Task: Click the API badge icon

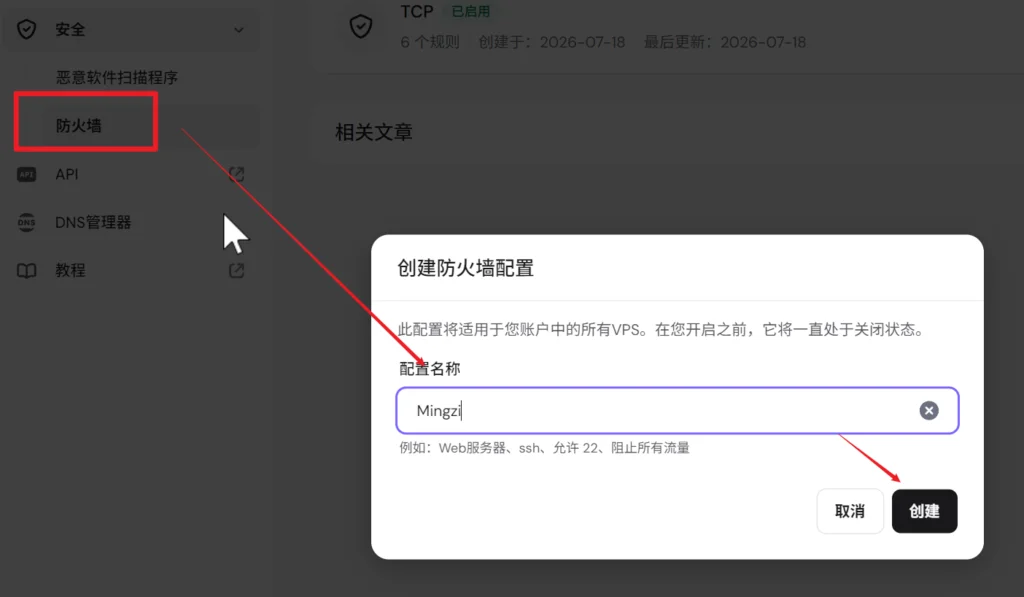Action: (x=26, y=174)
